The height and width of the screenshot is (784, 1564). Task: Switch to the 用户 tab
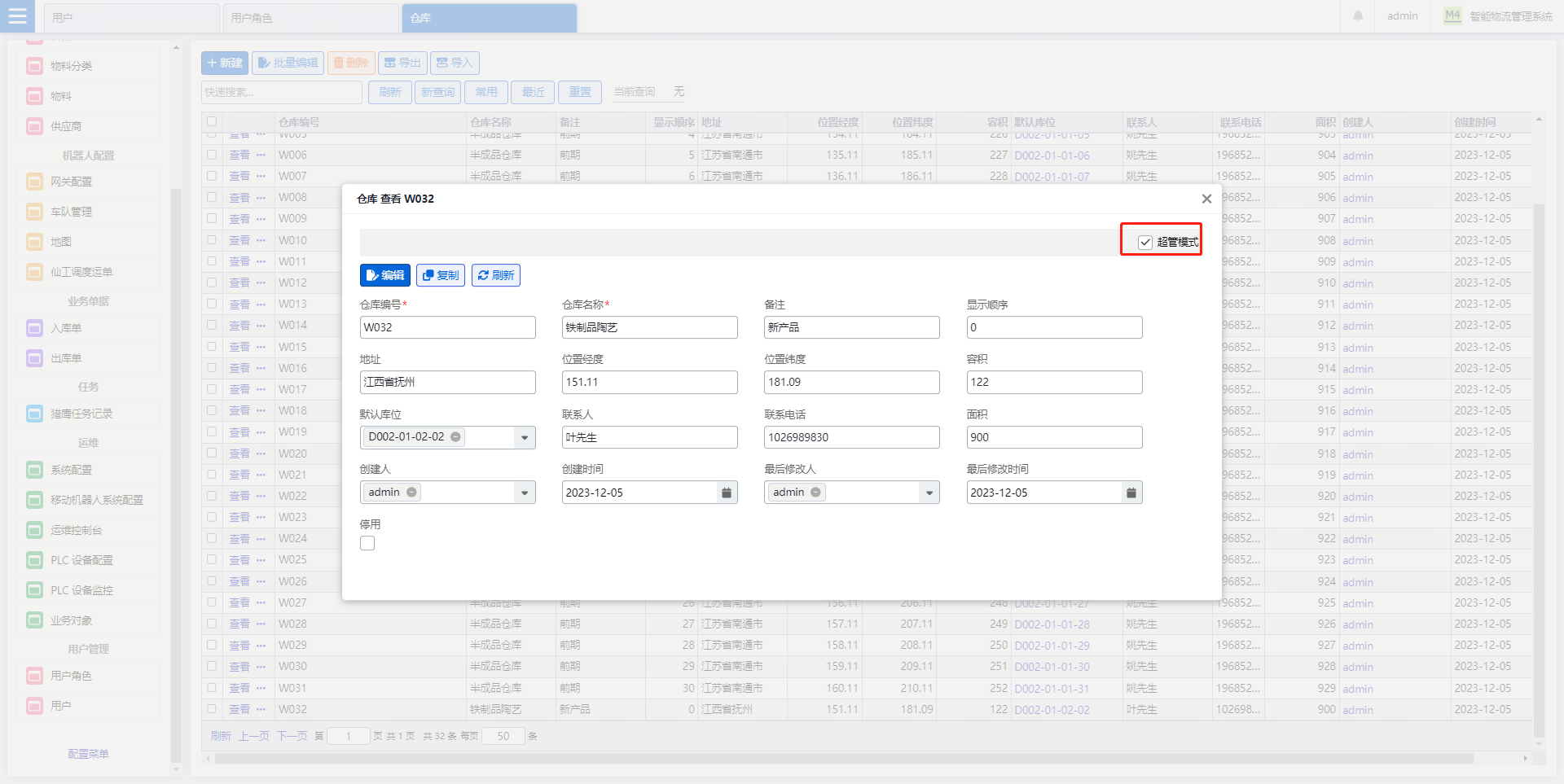[x=130, y=18]
